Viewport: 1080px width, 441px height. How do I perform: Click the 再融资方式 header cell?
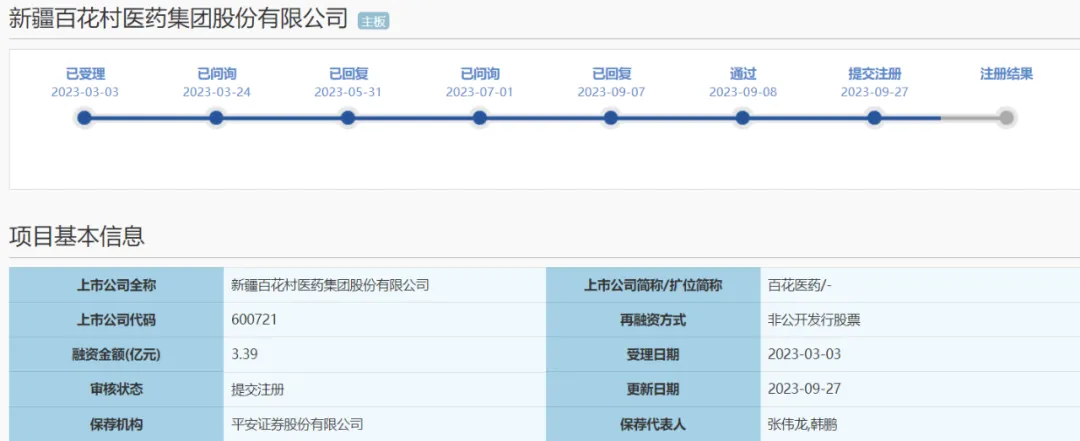coord(653,320)
